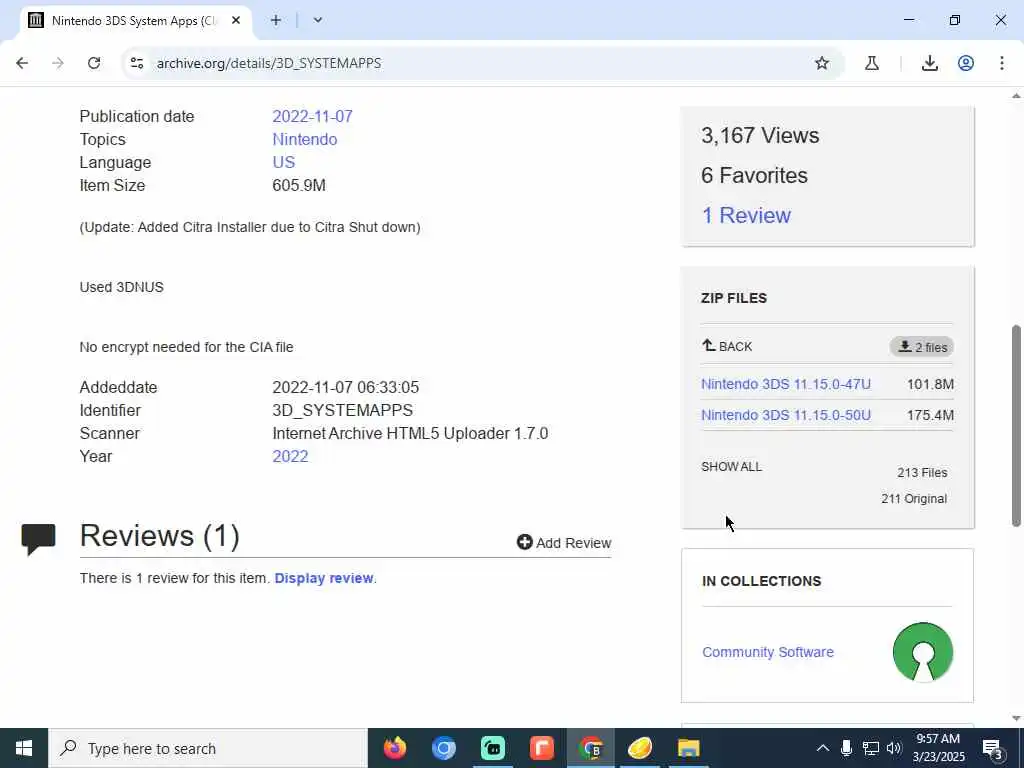Open Firefox from the taskbar
Screen dimensions: 1024x768
click(x=394, y=748)
